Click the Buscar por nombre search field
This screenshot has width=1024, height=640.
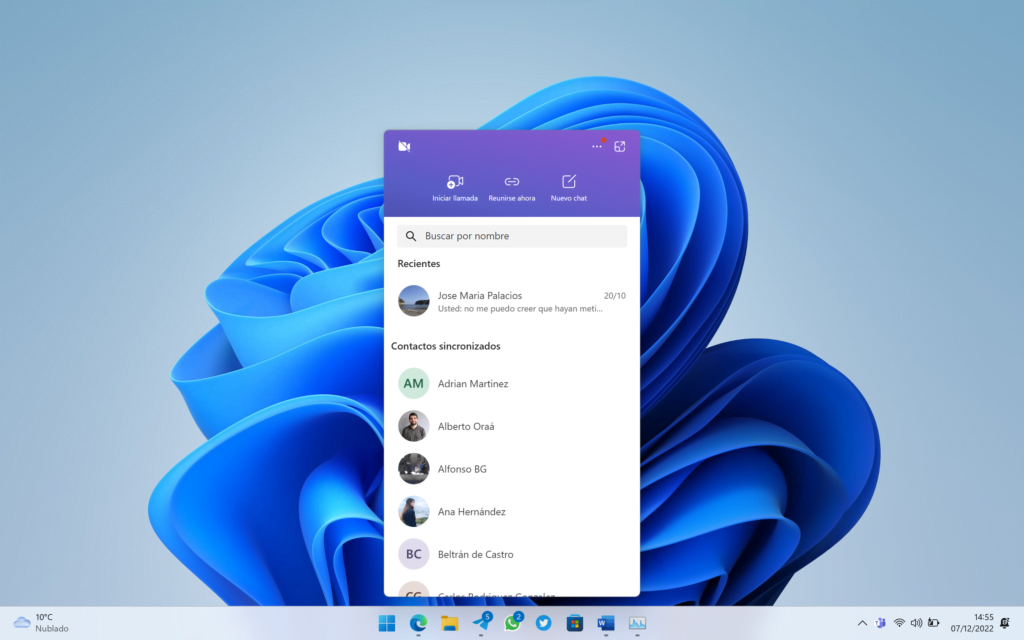511,235
